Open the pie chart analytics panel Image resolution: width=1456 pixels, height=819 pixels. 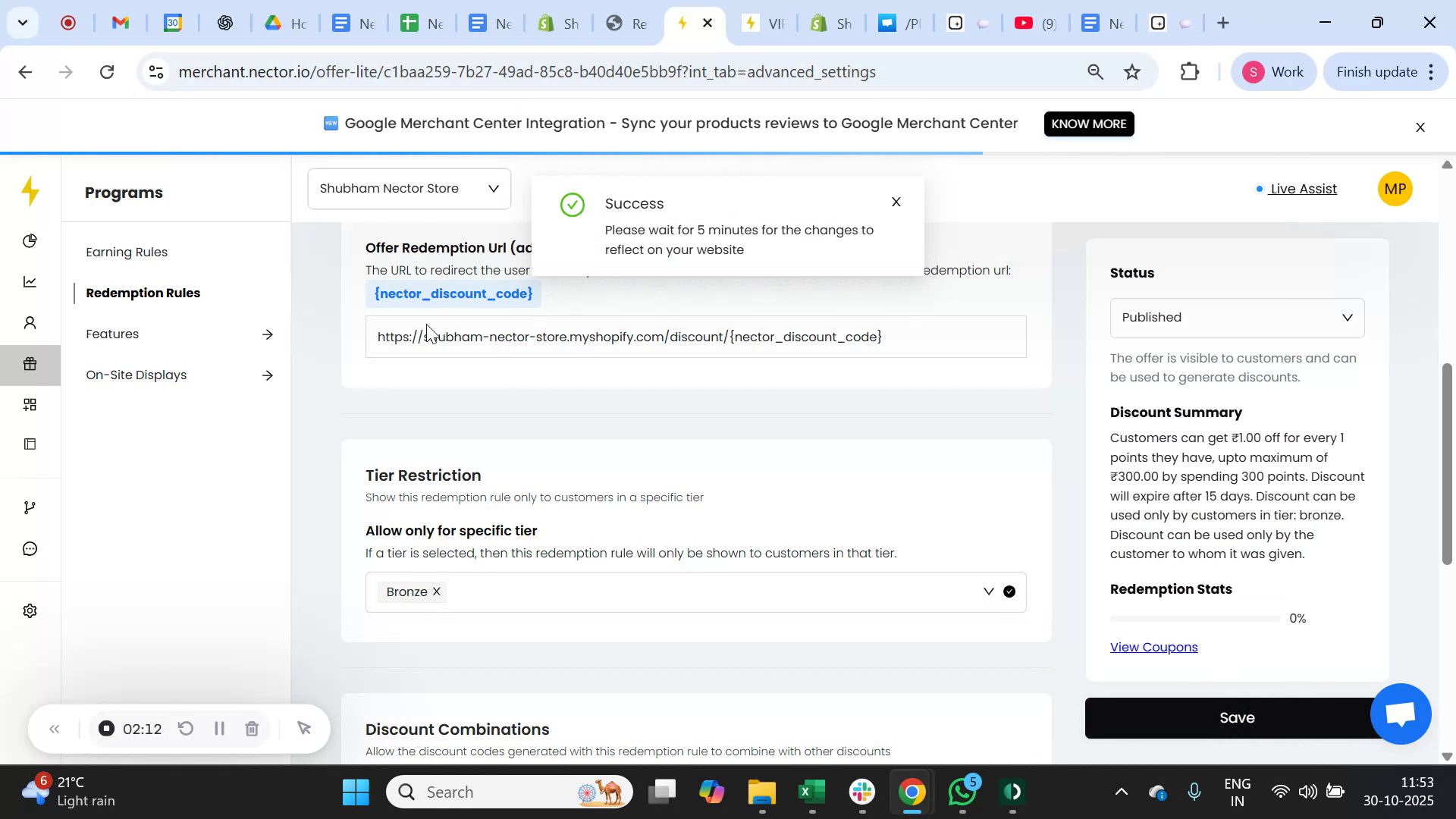click(x=30, y=240)
